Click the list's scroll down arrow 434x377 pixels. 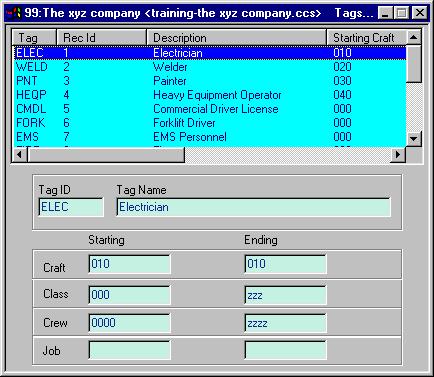pyautogui.click(x=414, y=138)
